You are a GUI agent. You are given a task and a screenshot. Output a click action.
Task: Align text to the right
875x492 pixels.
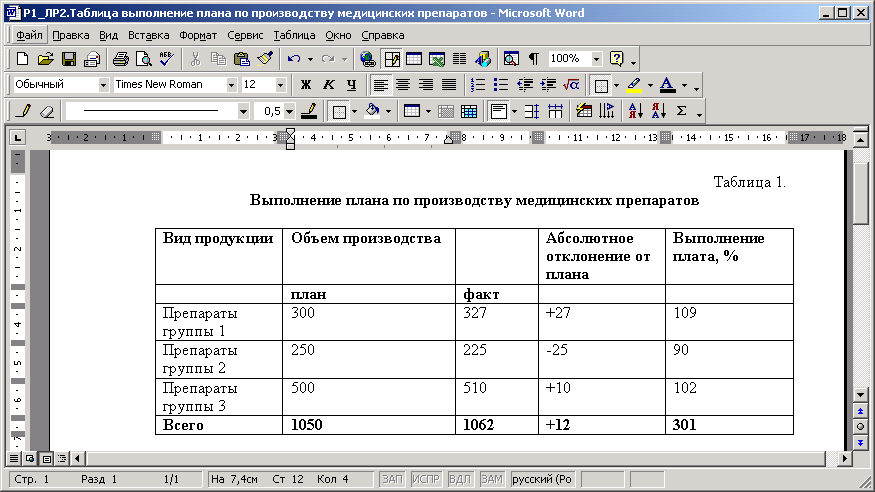click(x=426, y=85)
